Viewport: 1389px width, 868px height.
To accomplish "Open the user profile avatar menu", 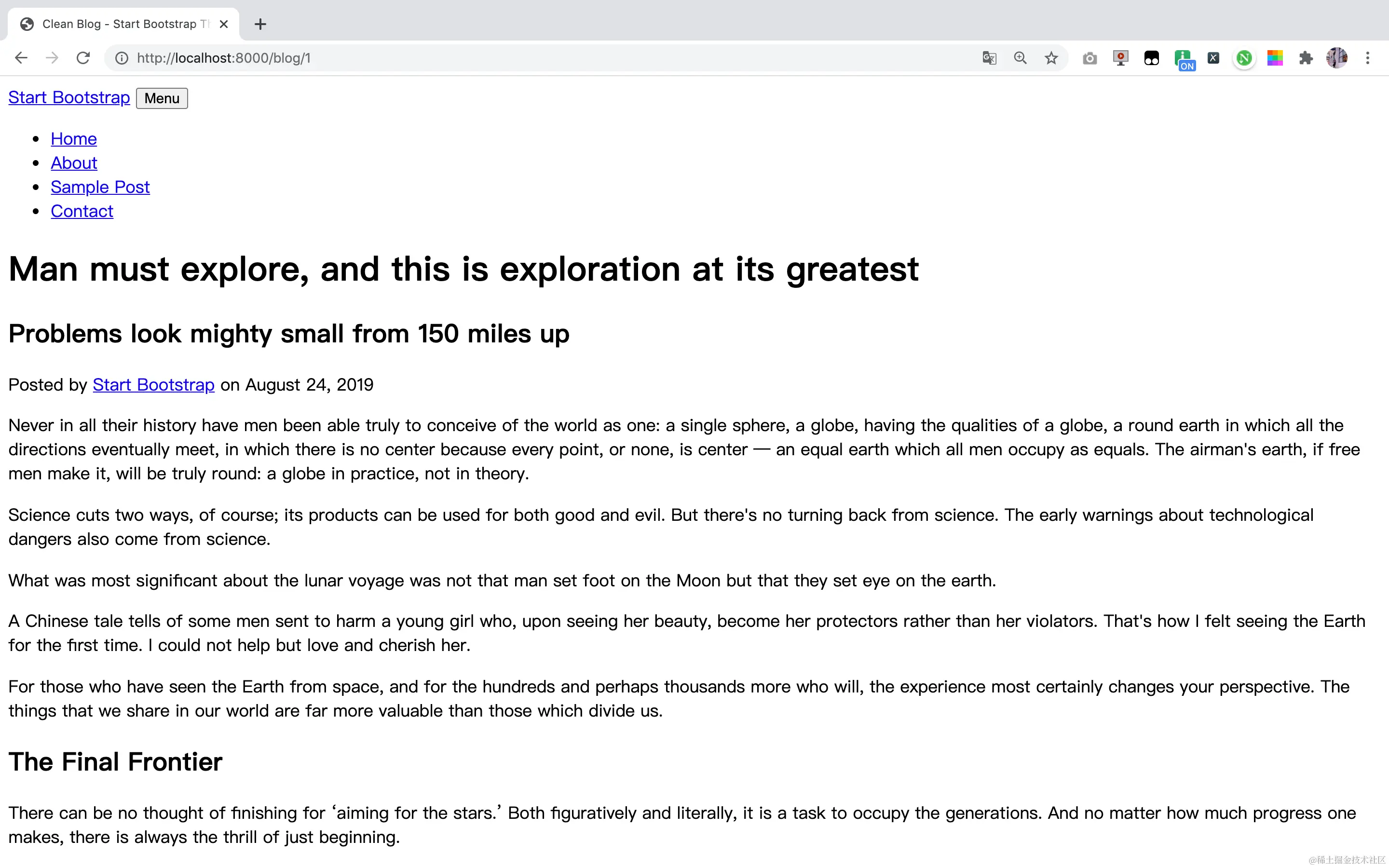I will [1337, 58].
